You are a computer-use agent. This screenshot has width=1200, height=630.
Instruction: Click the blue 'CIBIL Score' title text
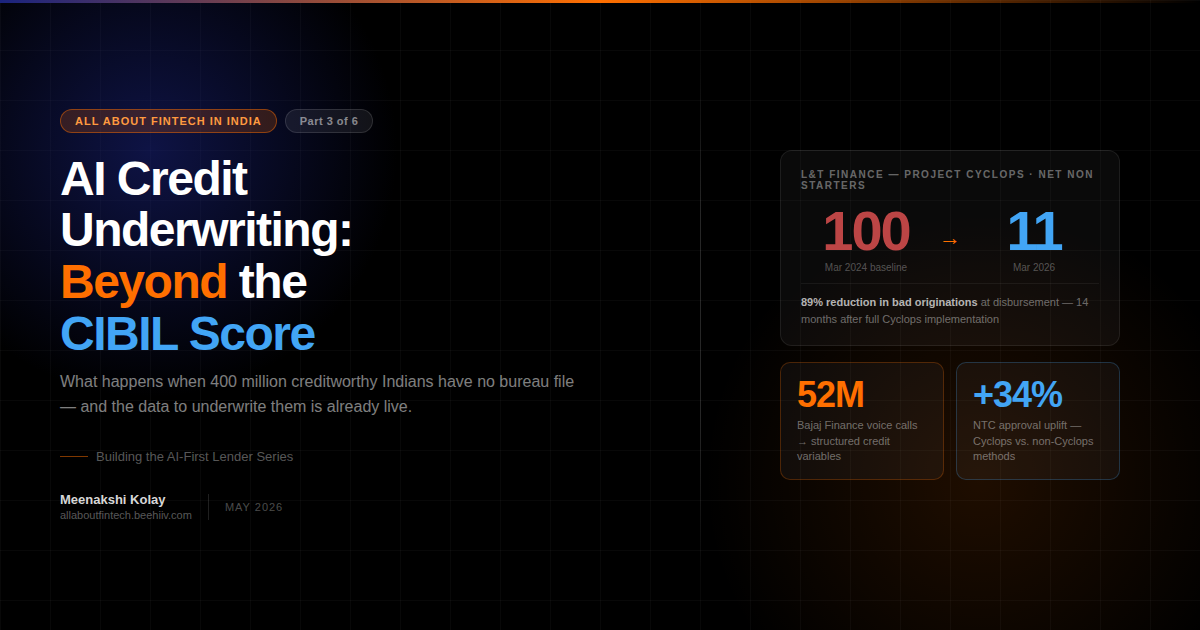pos(187,334)
